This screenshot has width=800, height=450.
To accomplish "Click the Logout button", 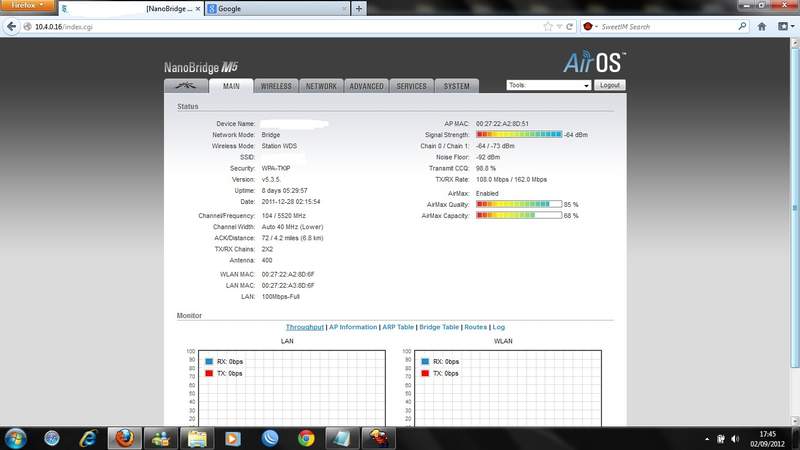I will tap(610, 85).
